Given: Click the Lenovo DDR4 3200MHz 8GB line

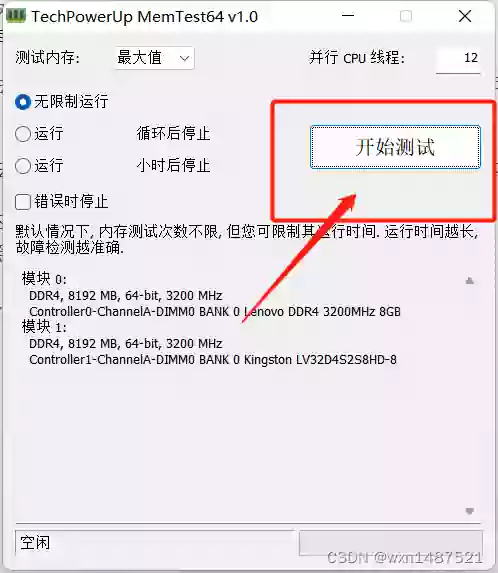Looking at the screenshot, I should 215,311.
